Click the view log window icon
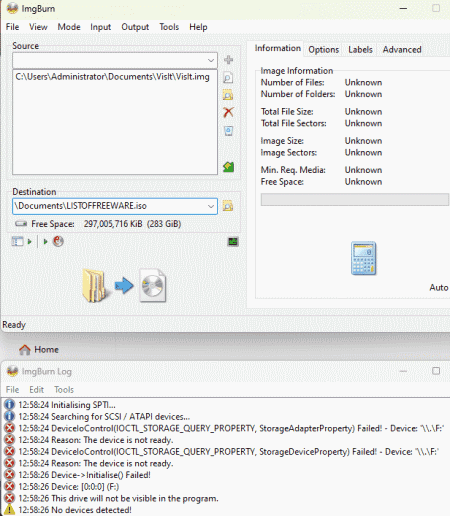The height and width of the screenshot is (516, 450). point(233,242)
